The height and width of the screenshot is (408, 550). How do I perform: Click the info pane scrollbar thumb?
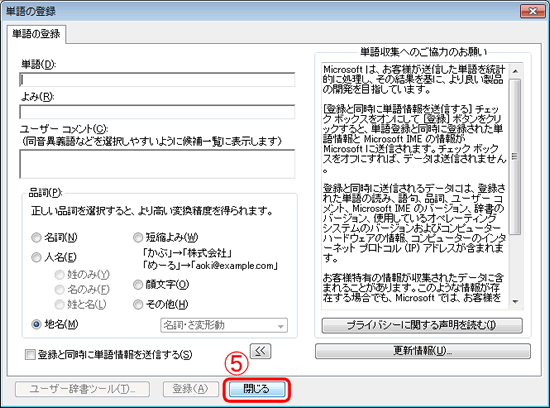515,156
